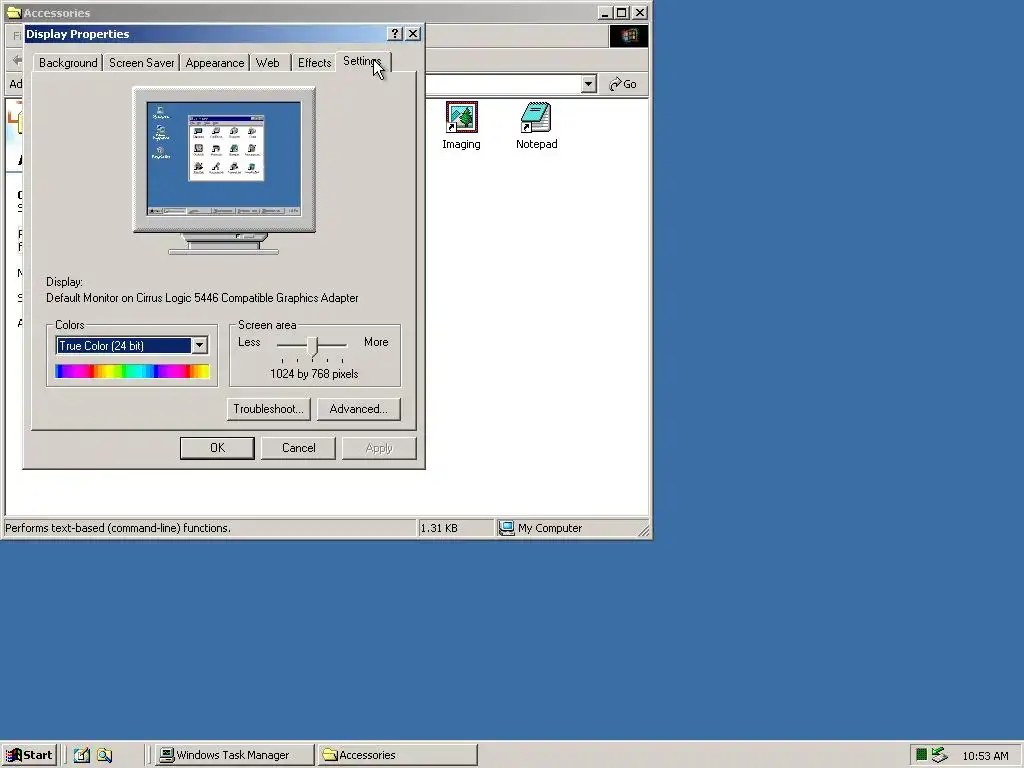The image size is (1024, 768).
Task: Switch to the Screen Saver tab
Action: coord(142,63)
